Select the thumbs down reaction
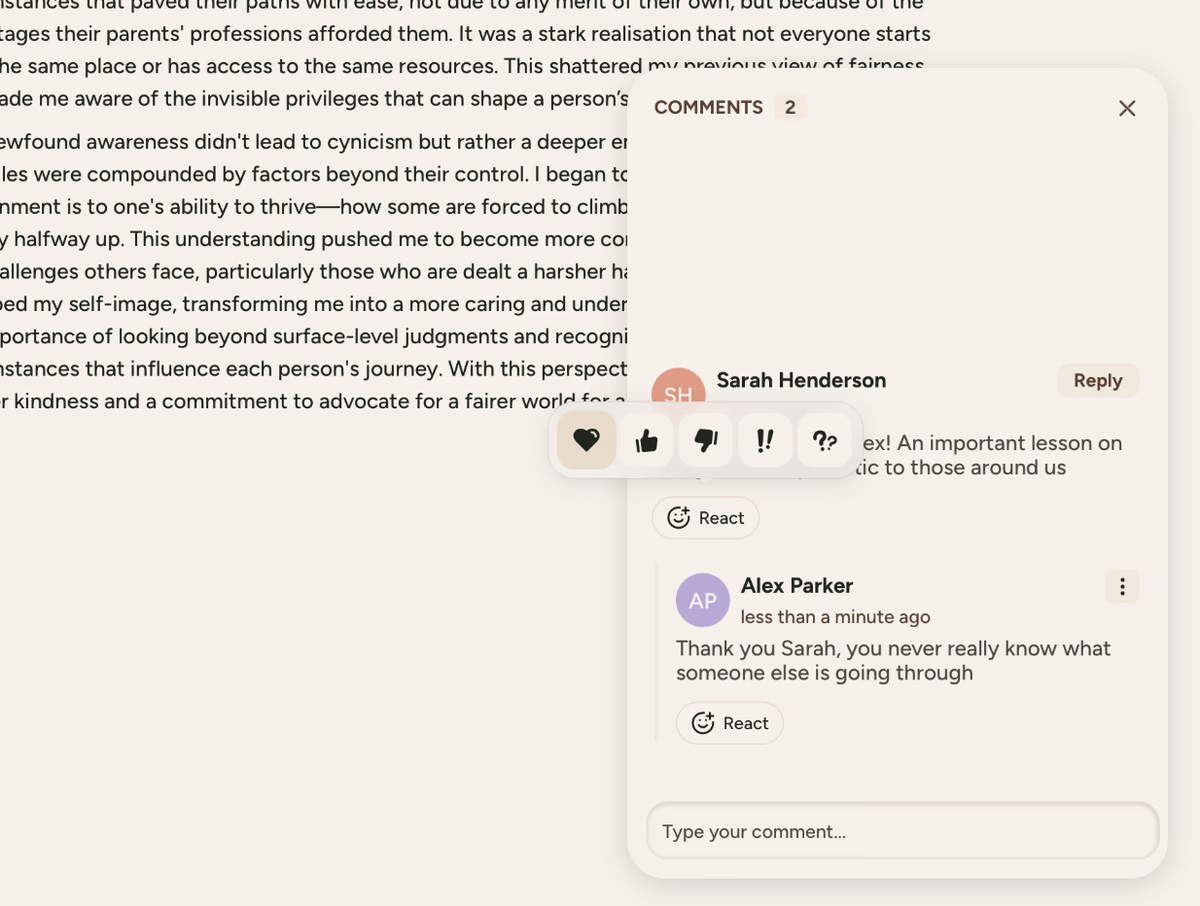 706,440
